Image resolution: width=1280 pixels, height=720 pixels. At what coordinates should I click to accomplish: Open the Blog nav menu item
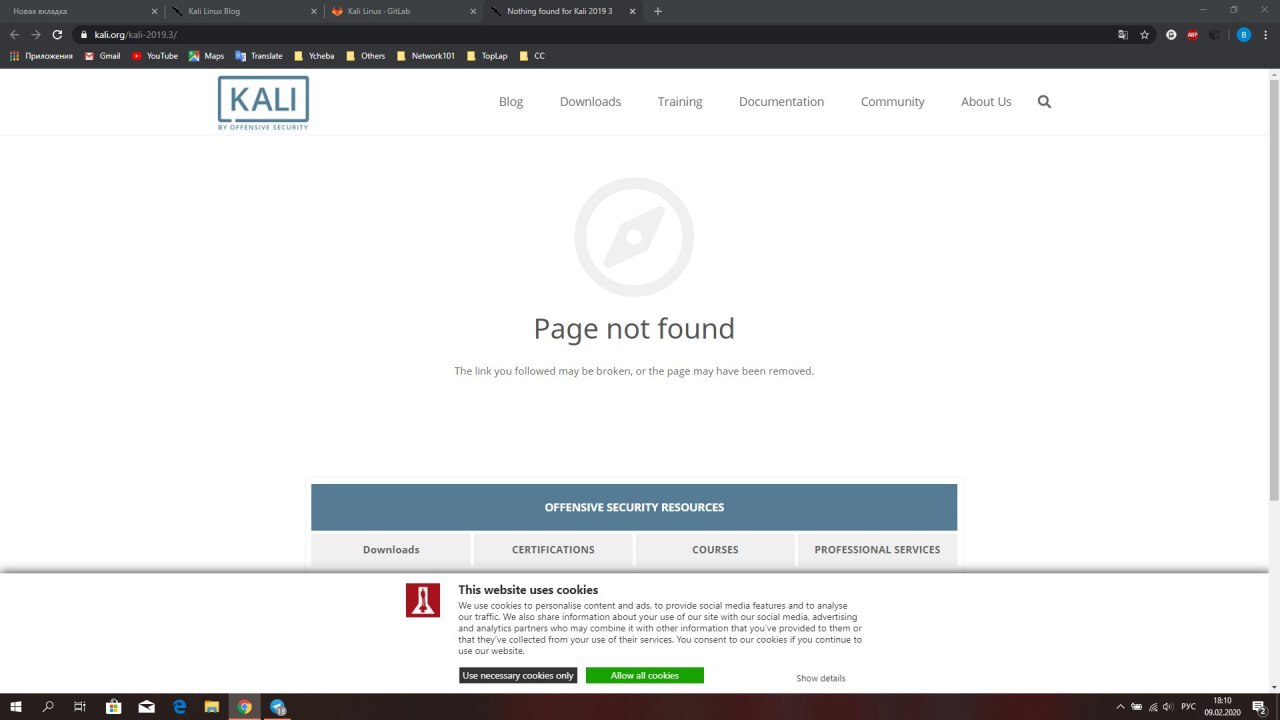[511, 102]
